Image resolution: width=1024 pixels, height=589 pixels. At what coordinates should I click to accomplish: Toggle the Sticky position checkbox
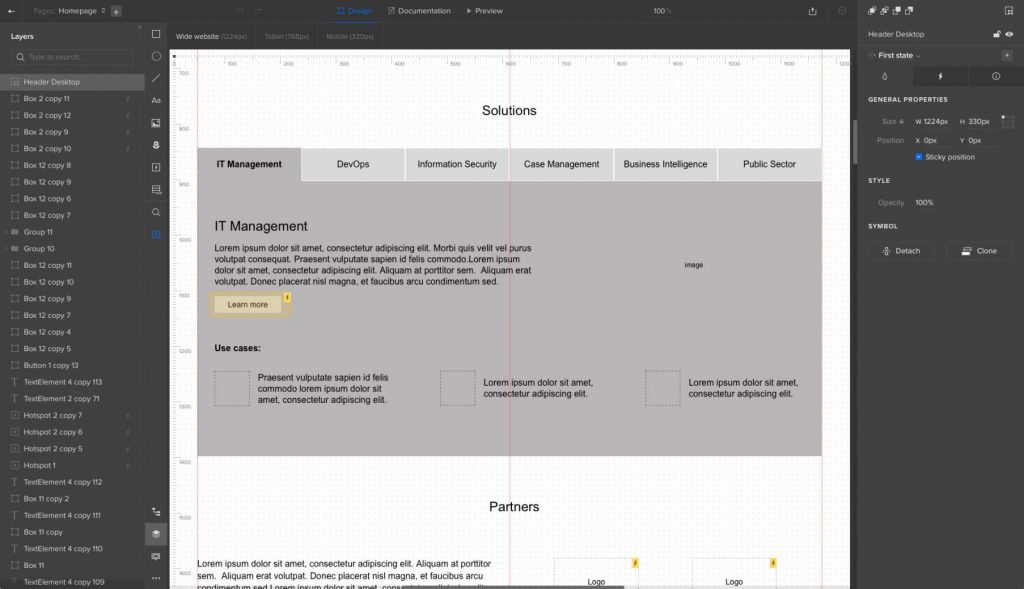919,157
